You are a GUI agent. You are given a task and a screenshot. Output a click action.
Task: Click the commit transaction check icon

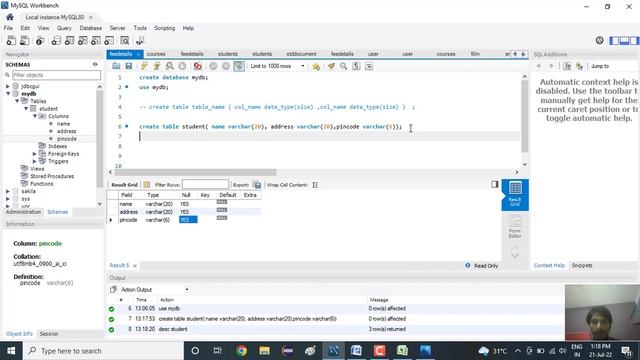pyautogui.click(x=213, y=66)
